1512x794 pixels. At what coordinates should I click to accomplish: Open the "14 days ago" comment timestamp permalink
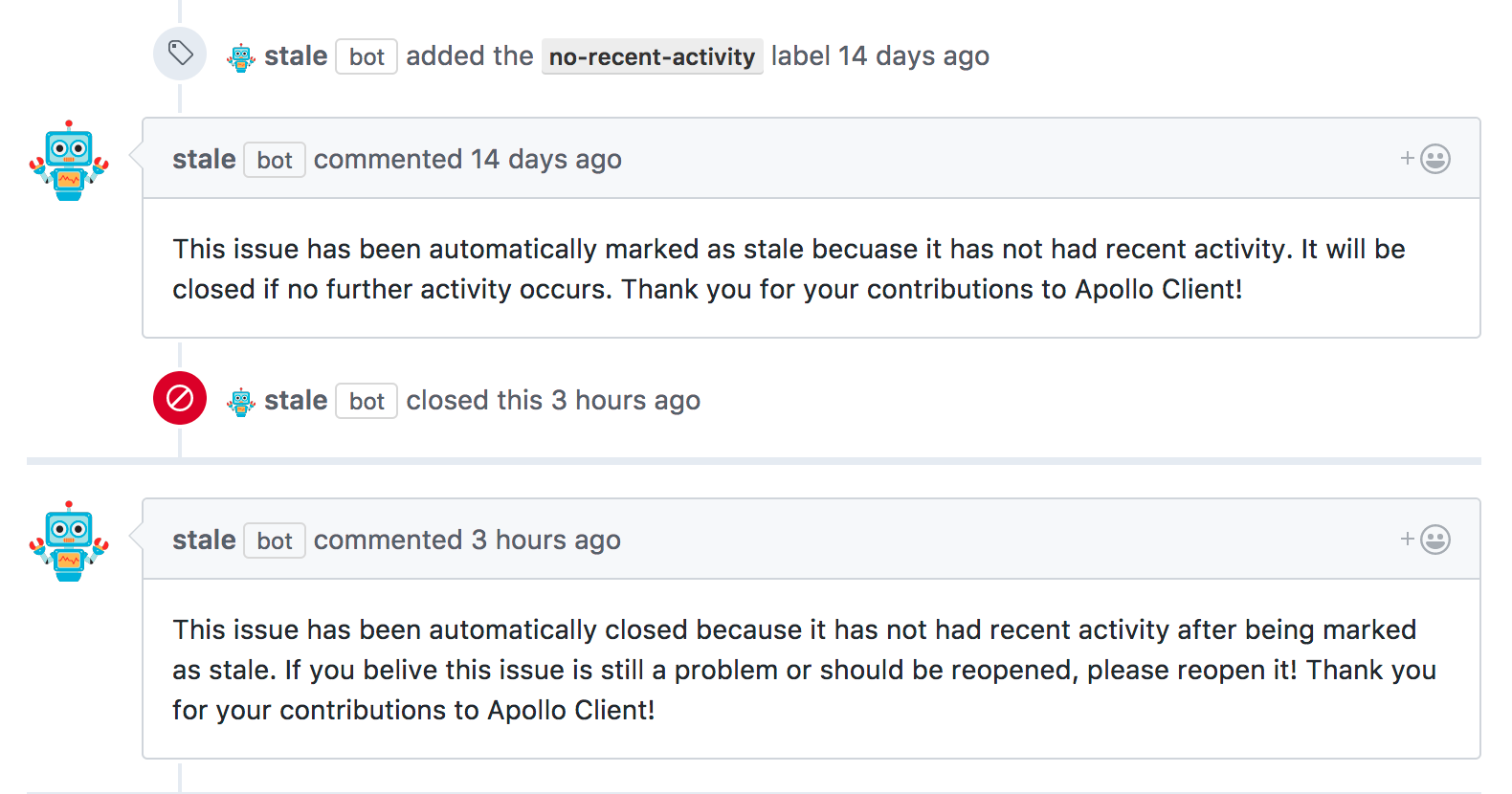coord(545,160)
